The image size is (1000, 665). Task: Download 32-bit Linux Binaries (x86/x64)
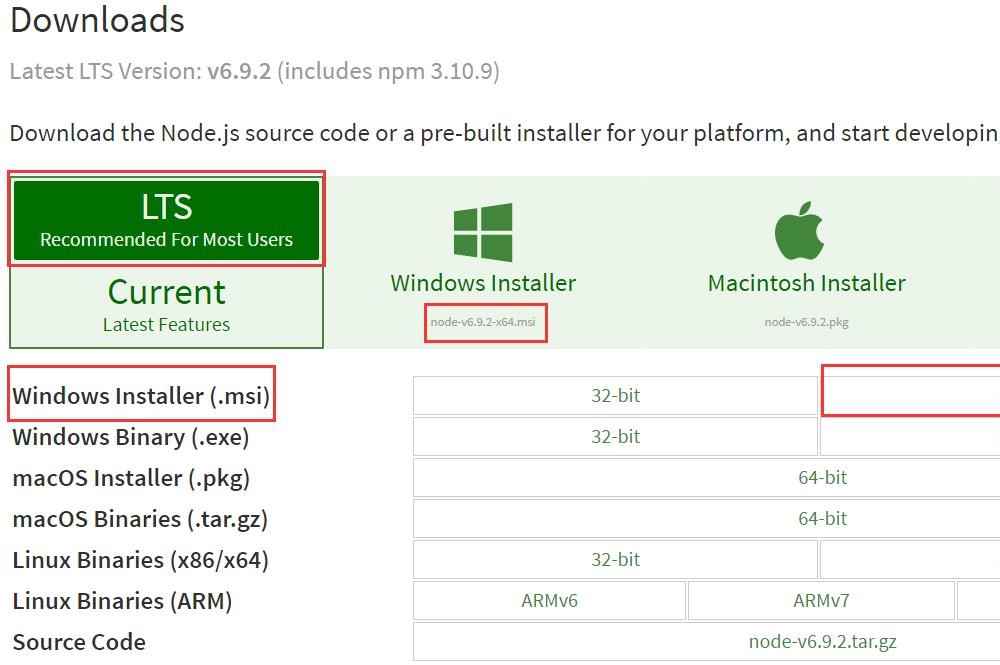click(x=615, y=560)
